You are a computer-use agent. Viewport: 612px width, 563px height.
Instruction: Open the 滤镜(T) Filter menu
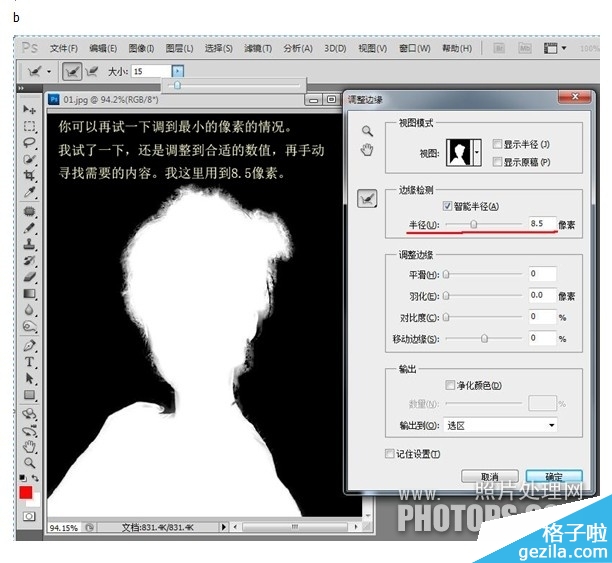click(x=258, y=48)
